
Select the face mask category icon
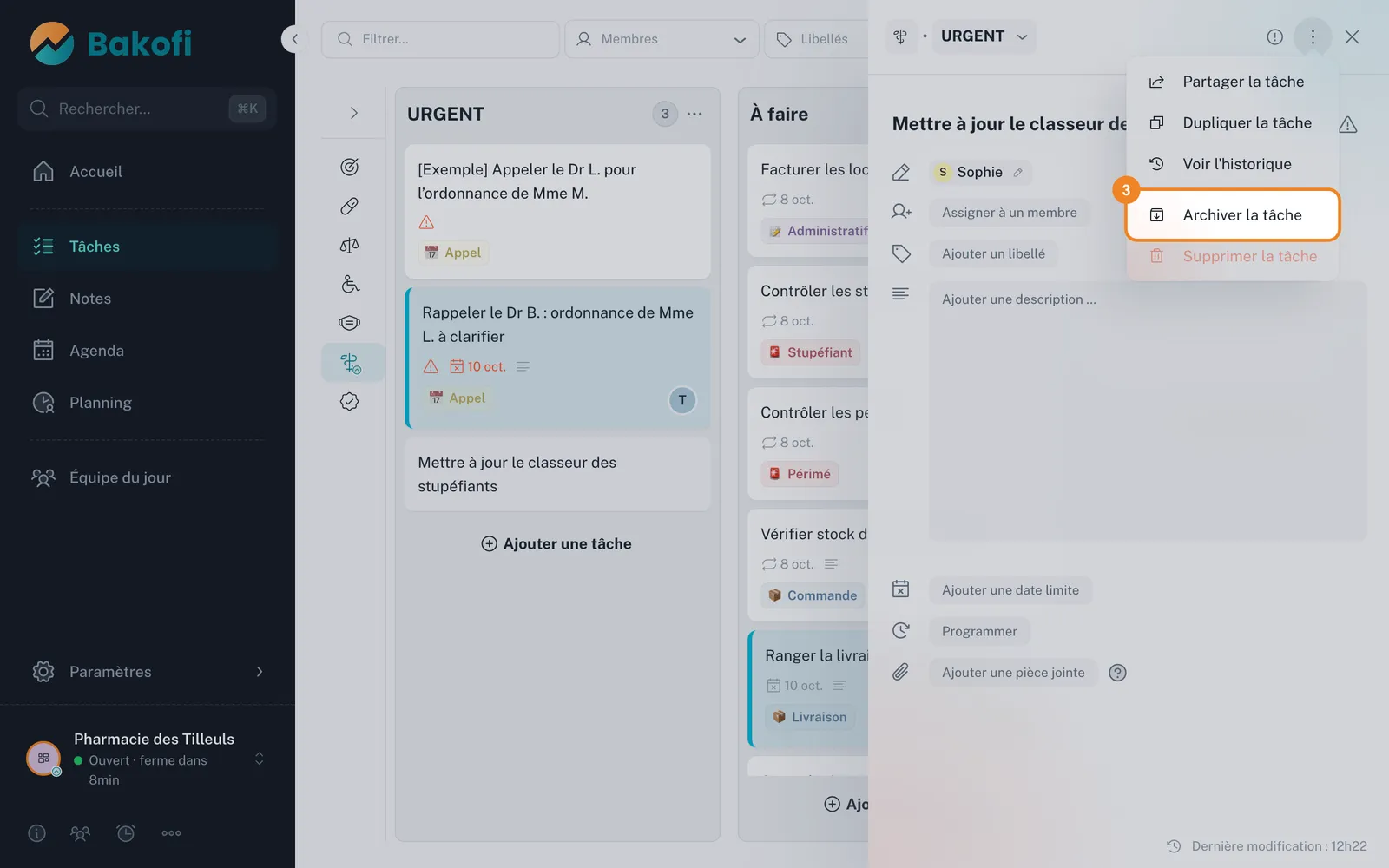click(349, 323)
